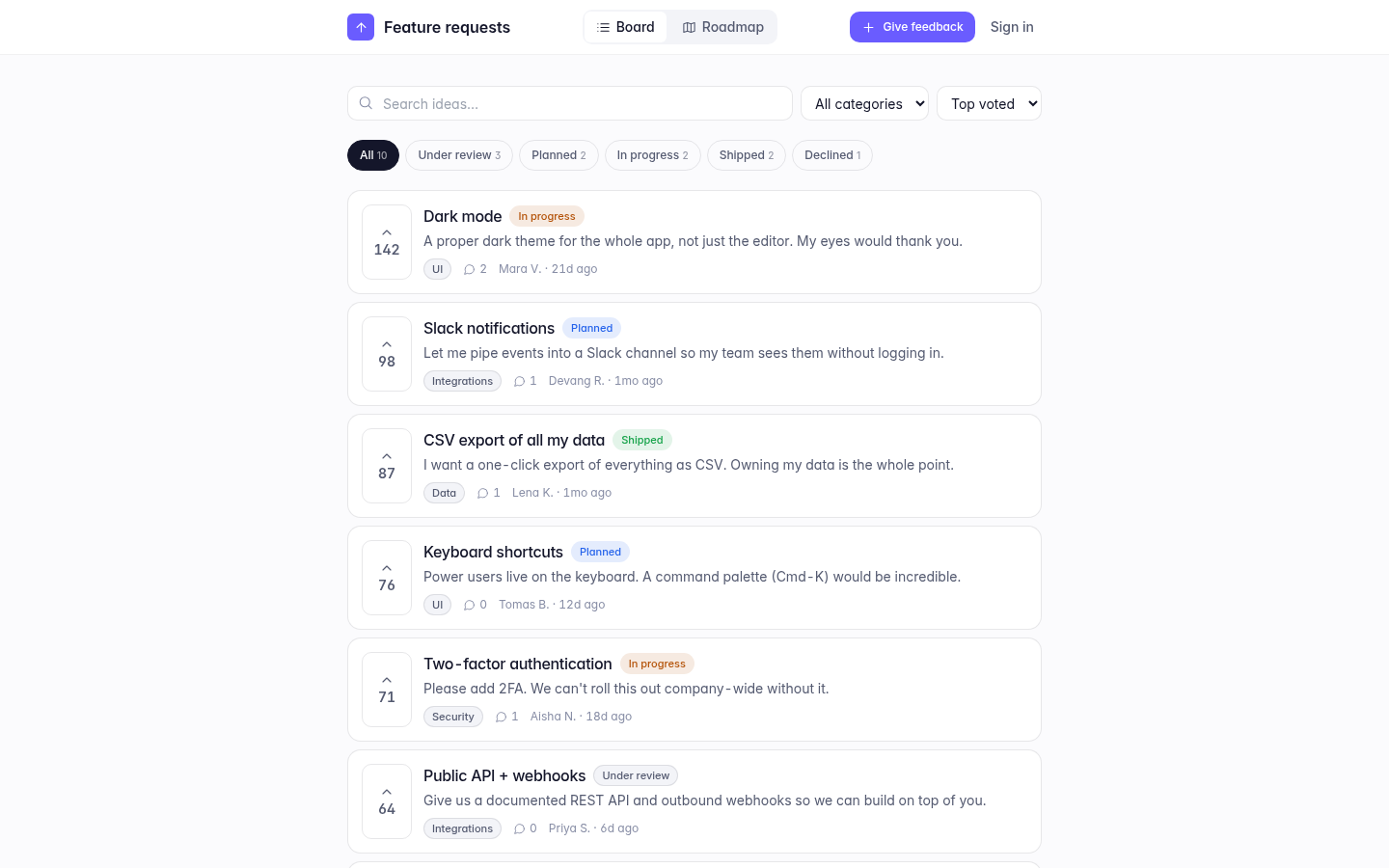Select the In progress filter chip

653,155
